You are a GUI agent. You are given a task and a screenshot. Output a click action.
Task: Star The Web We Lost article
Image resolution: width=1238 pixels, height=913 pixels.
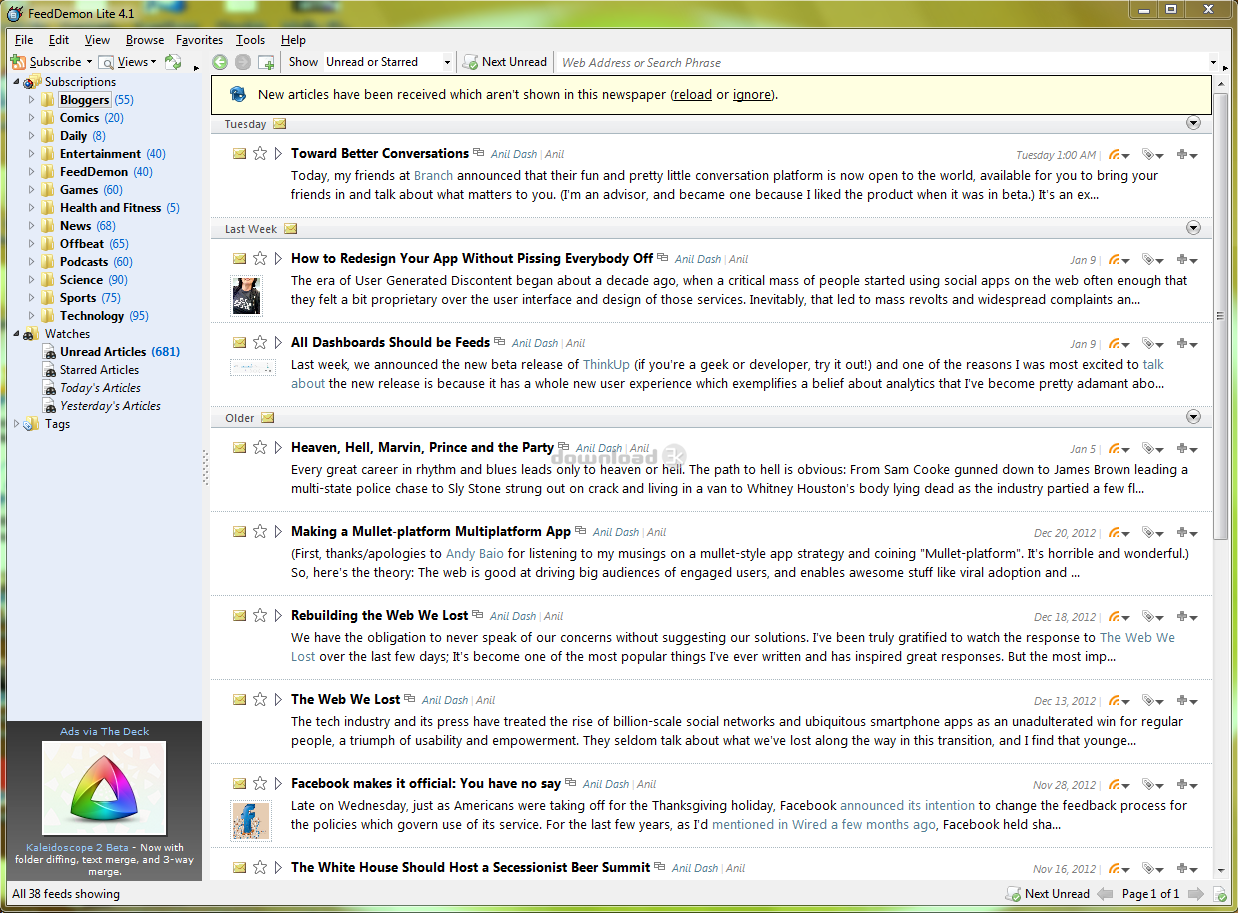click(x=260, y=700)
